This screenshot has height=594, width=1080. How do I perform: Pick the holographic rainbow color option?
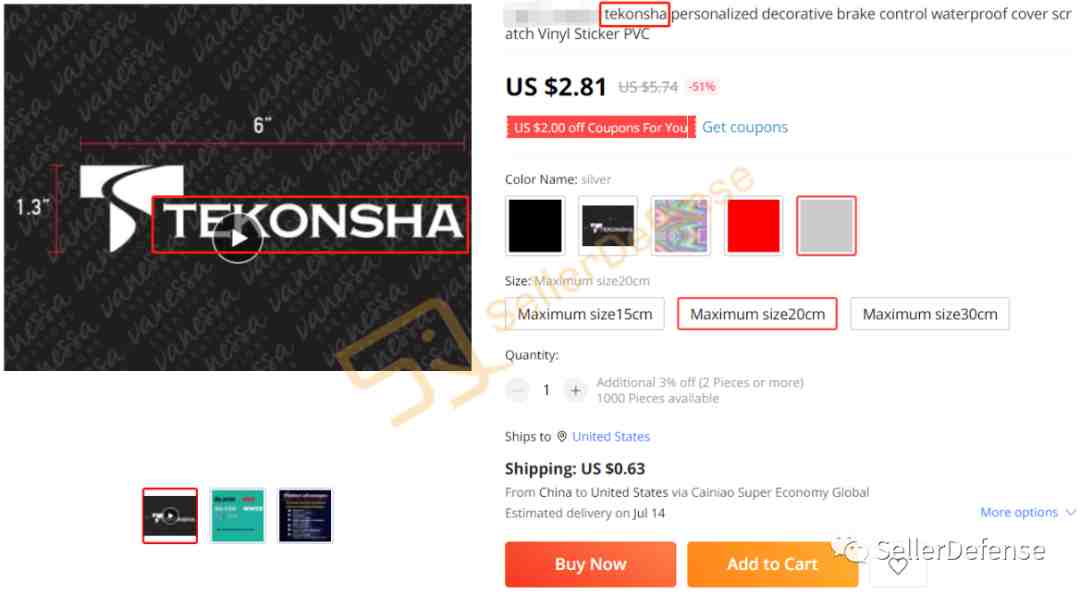[x=681, y=225]
